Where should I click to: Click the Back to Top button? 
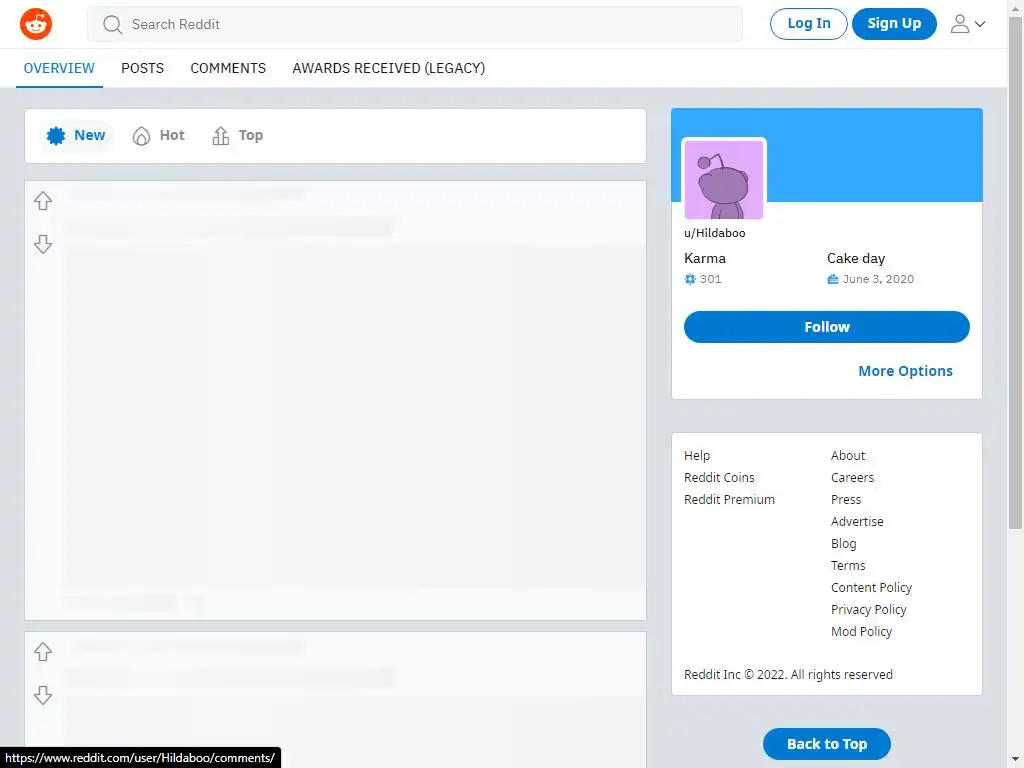(x=827, y=744)
